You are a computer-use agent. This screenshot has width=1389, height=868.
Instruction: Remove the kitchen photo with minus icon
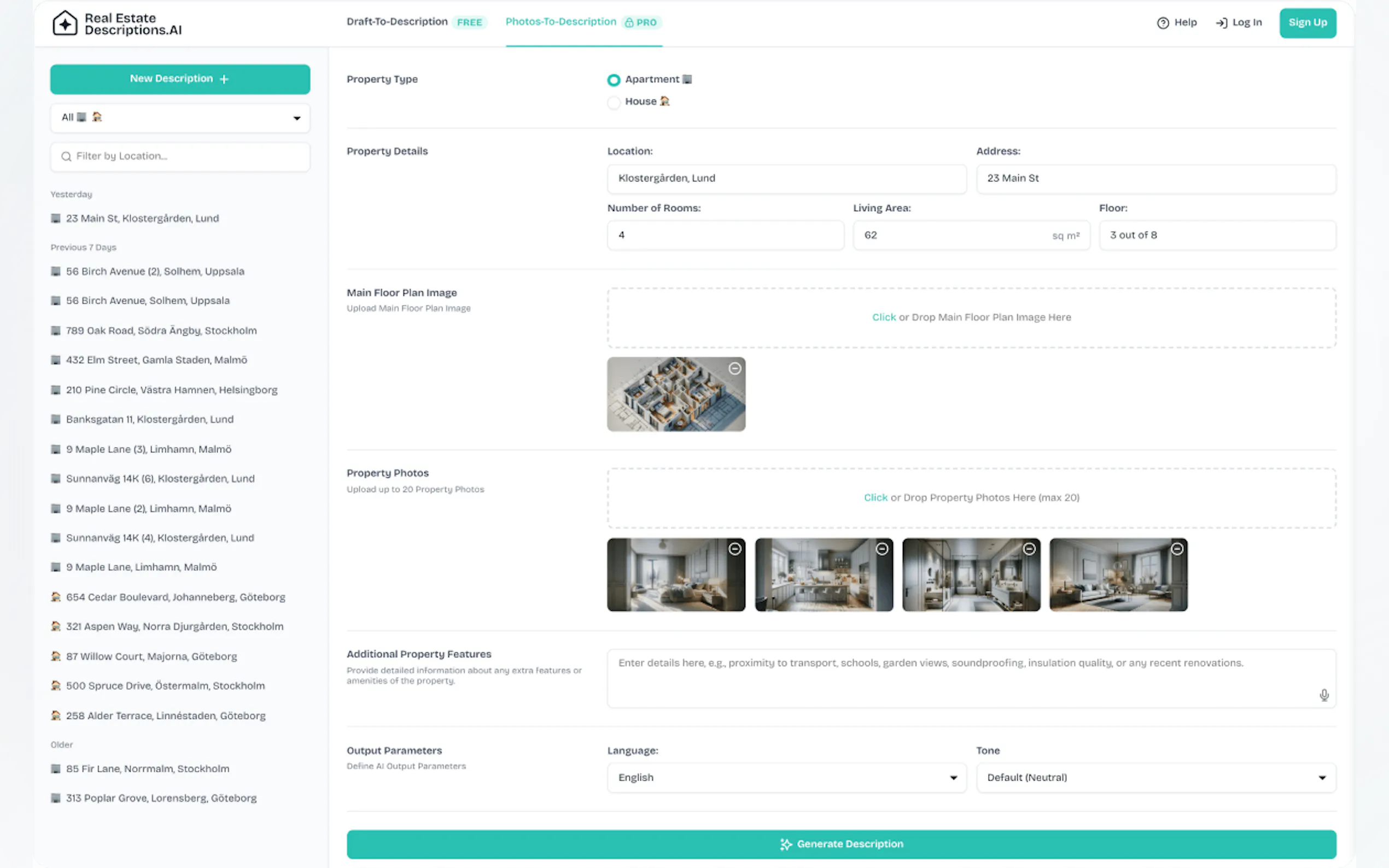[882, 549]
